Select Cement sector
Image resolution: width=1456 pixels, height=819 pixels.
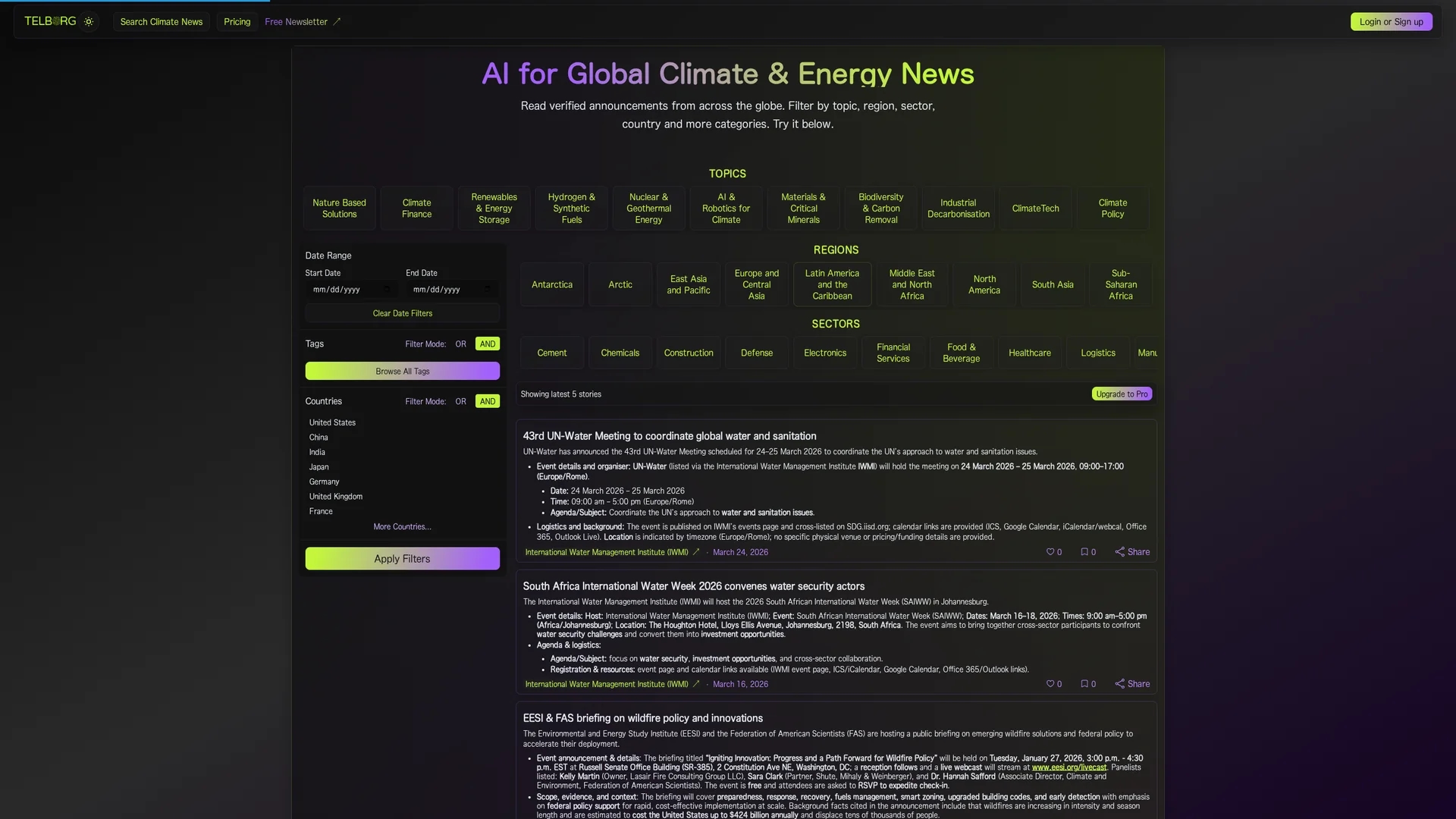pos(552,353)
